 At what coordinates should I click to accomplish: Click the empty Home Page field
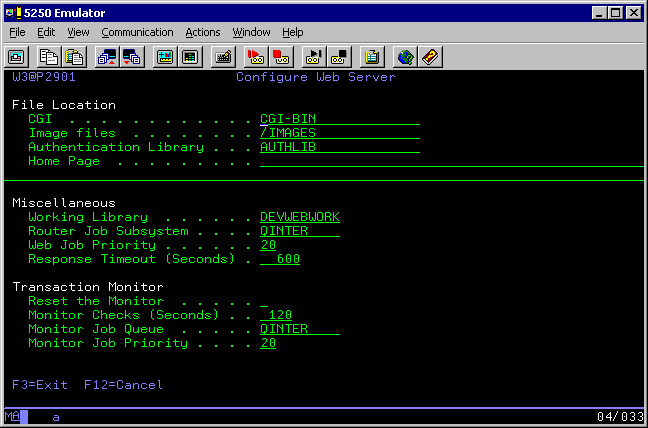(x=452, y=161)
